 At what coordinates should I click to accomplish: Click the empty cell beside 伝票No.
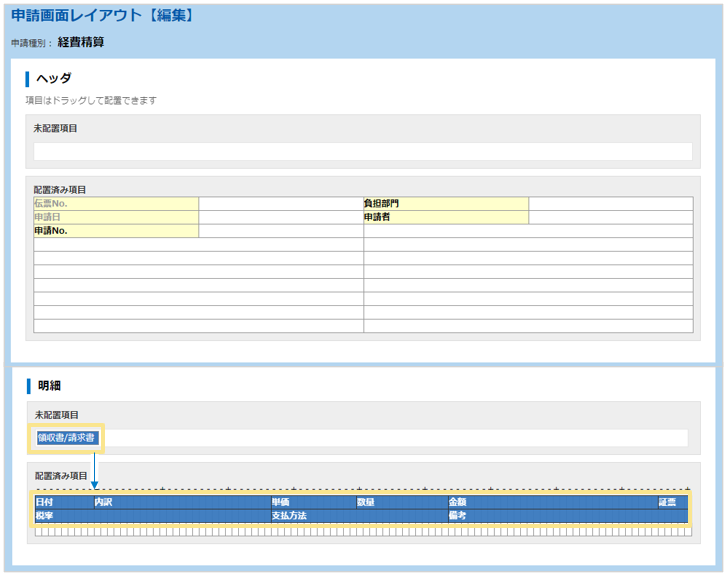pos(281,204)
